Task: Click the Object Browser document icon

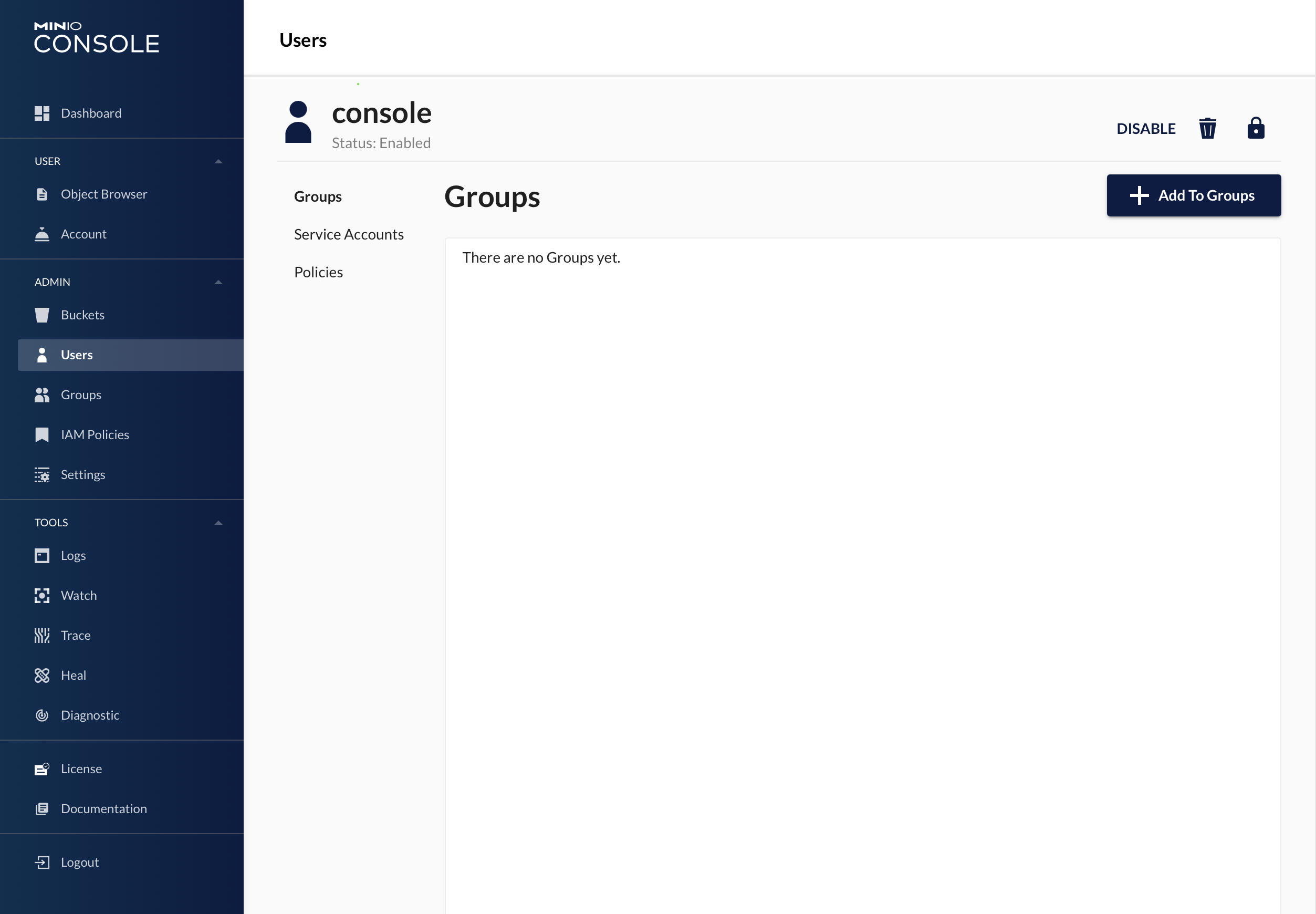Action: pos(42,194)
